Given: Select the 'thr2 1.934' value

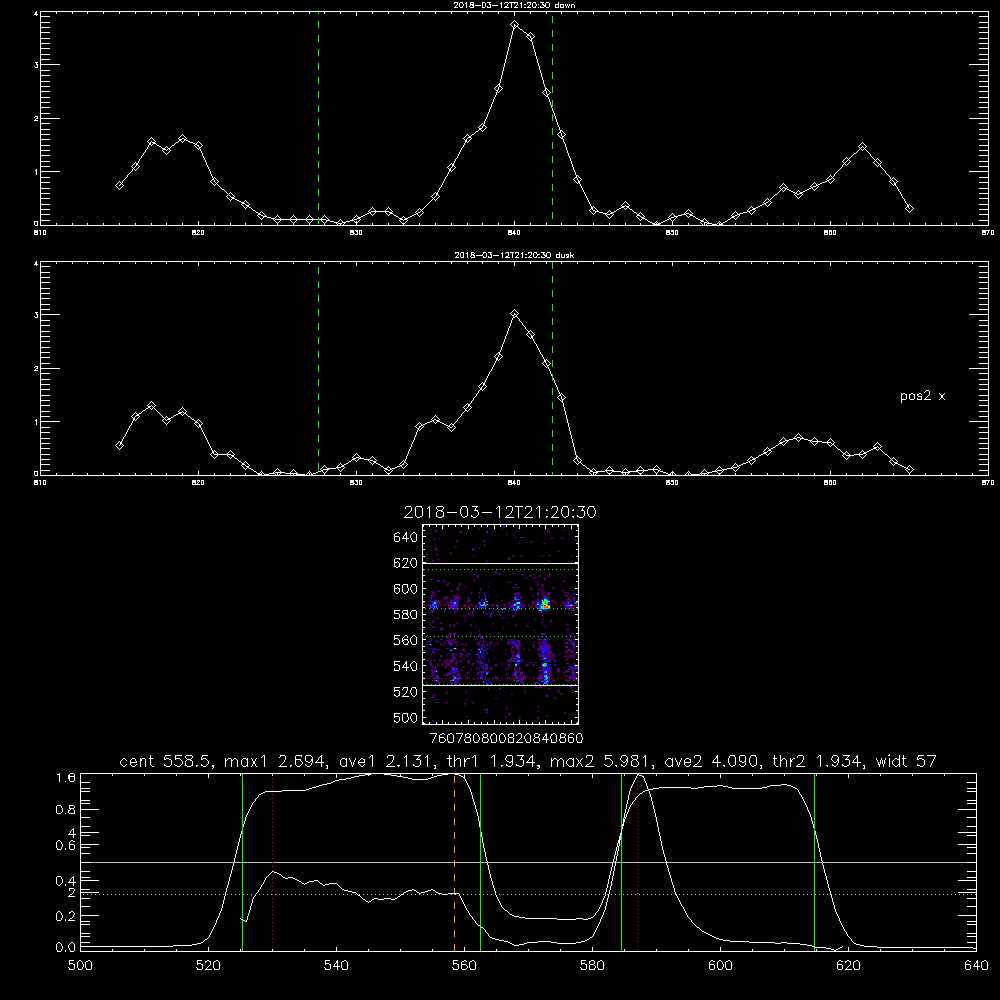Looking at the screenshot, I should click(817, 761).
